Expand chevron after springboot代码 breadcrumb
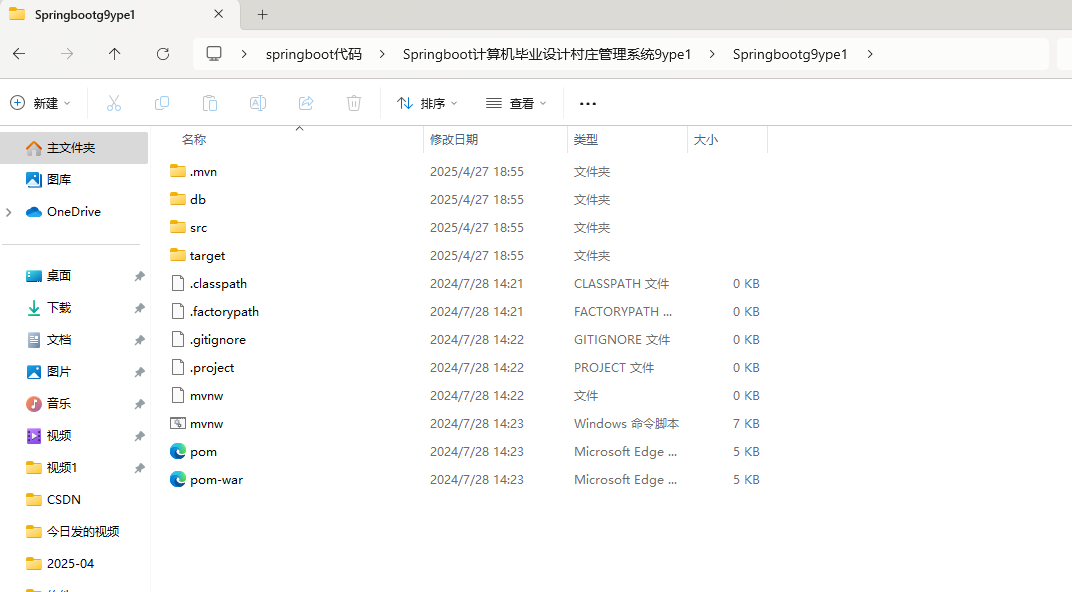Screen dimensions: 1072x592 point(381,54)
